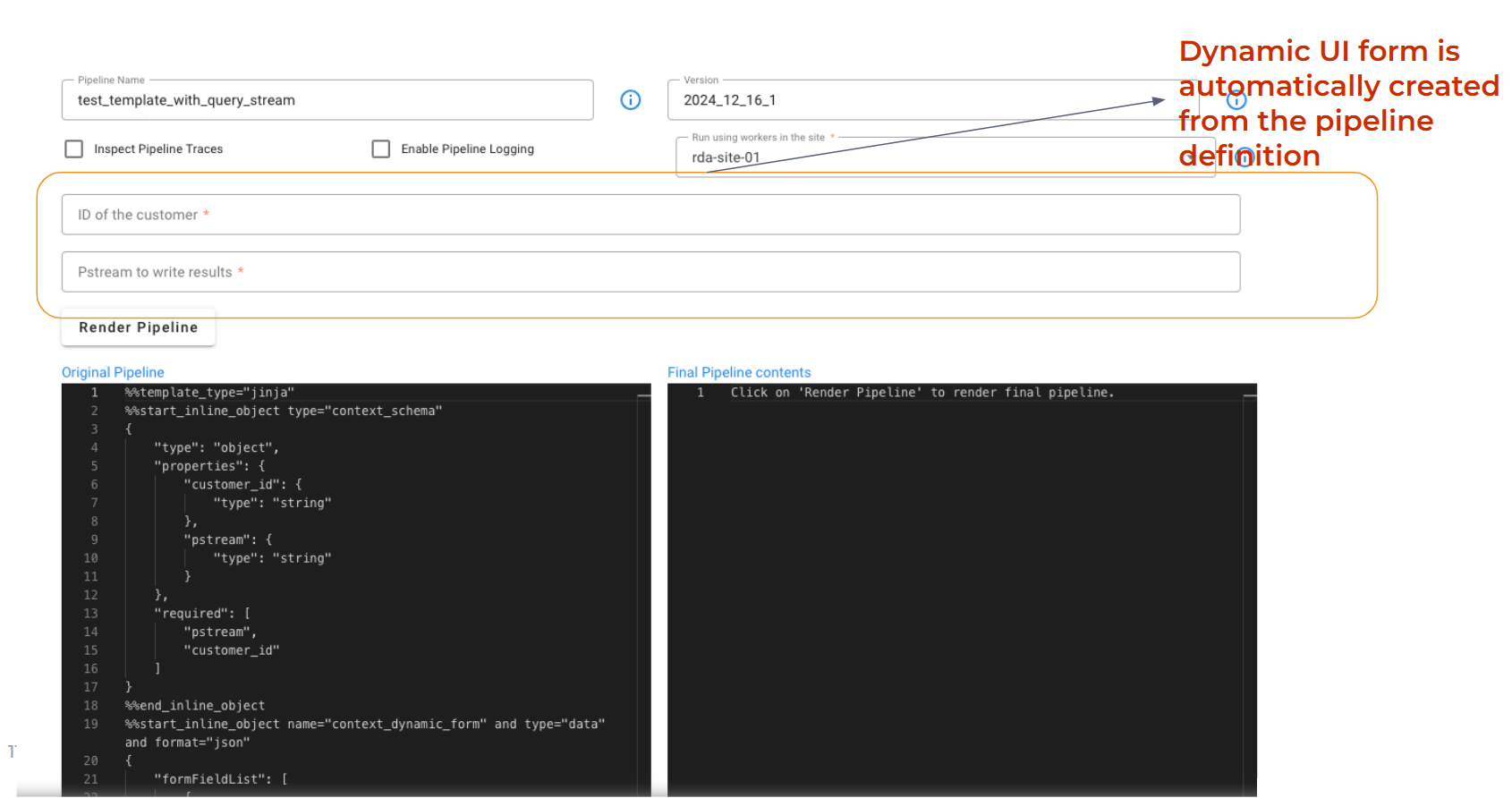Click line 1 of the Original Pipeline editor
This screenshot has width=1512, height=798.
[210, 393]
